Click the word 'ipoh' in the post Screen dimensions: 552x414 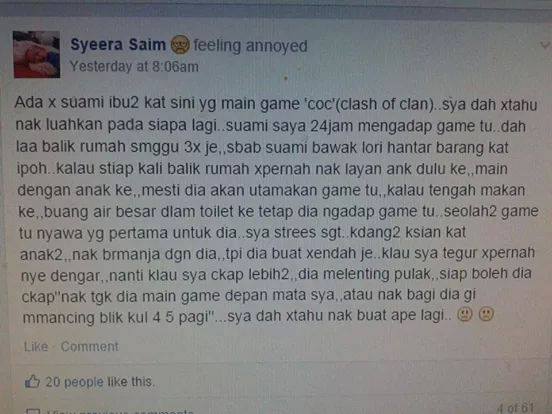(32, 169)
